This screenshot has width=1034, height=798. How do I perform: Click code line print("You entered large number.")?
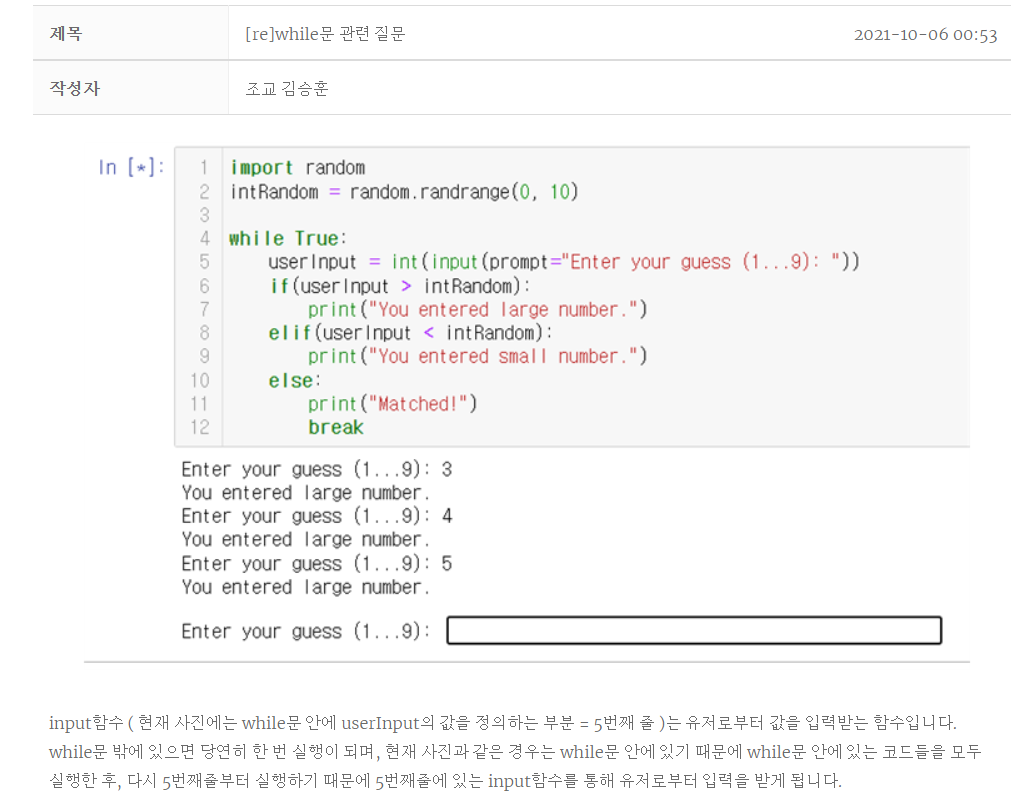tap(477, 309)
